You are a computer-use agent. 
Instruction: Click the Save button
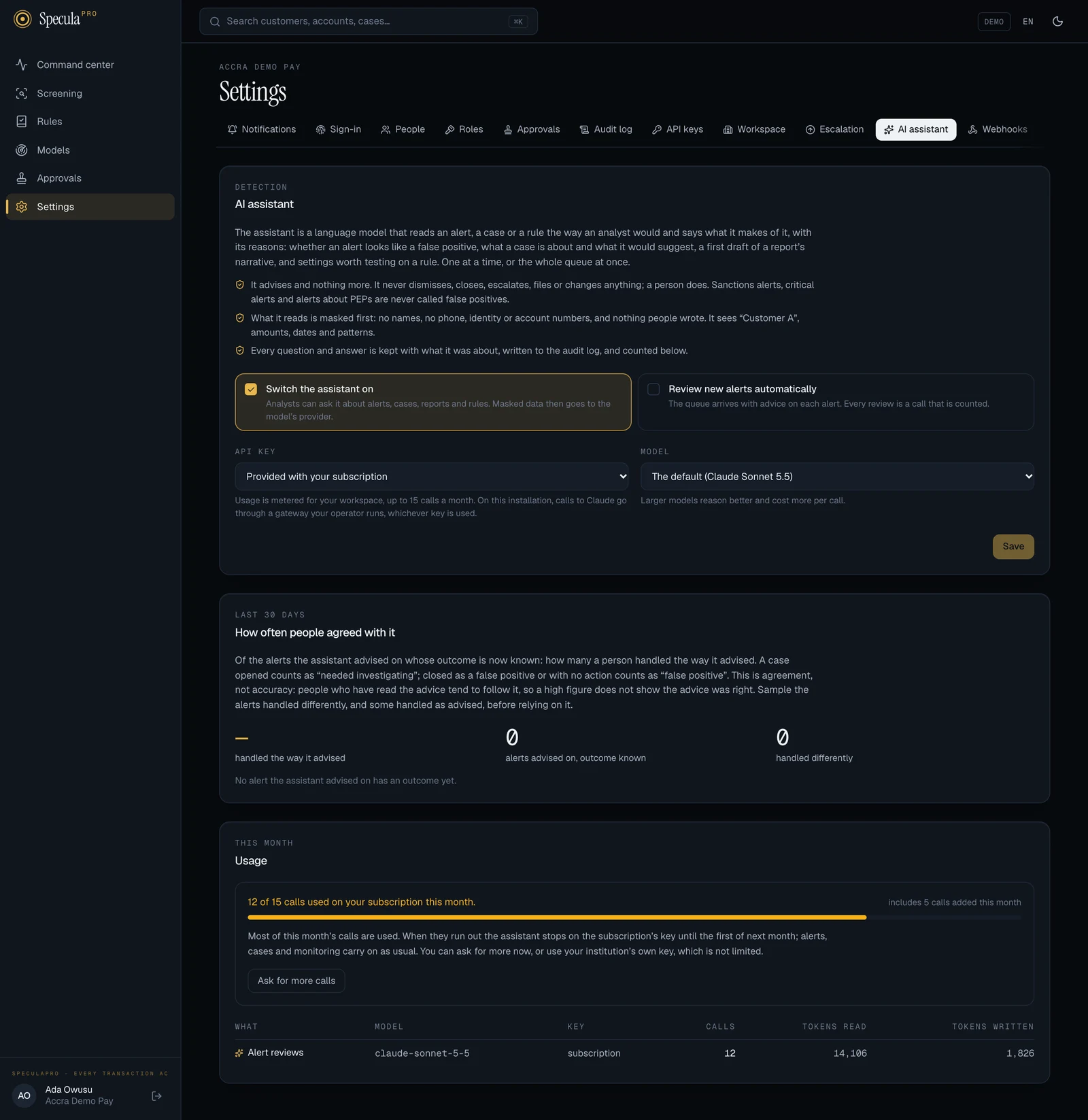[x=1013, y=547]
